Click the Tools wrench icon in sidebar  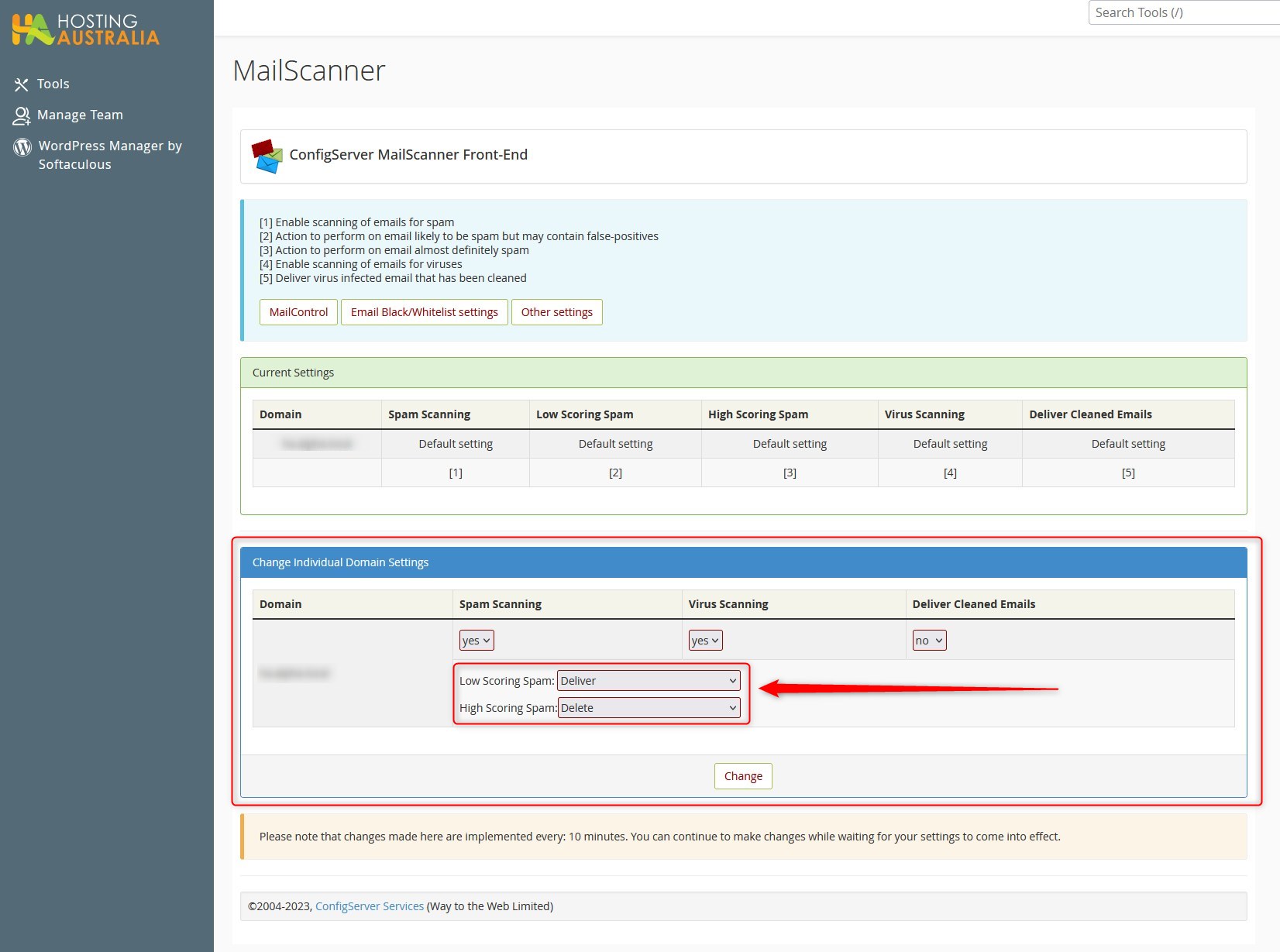(21, 84)
